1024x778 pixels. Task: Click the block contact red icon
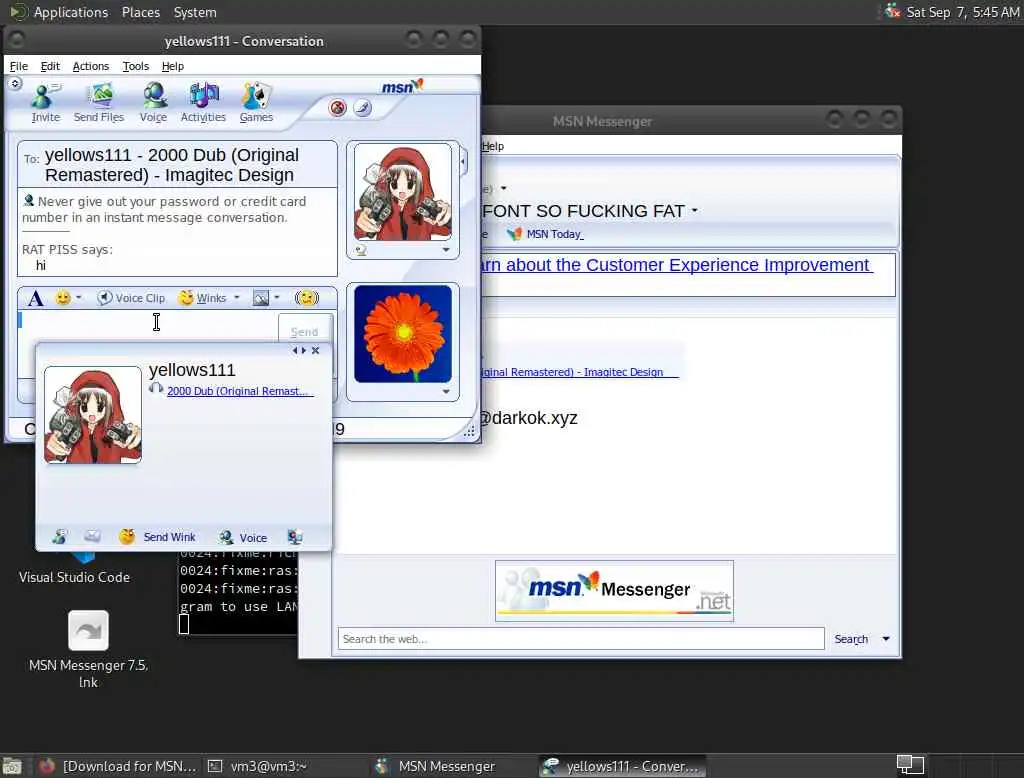[338, 108]
